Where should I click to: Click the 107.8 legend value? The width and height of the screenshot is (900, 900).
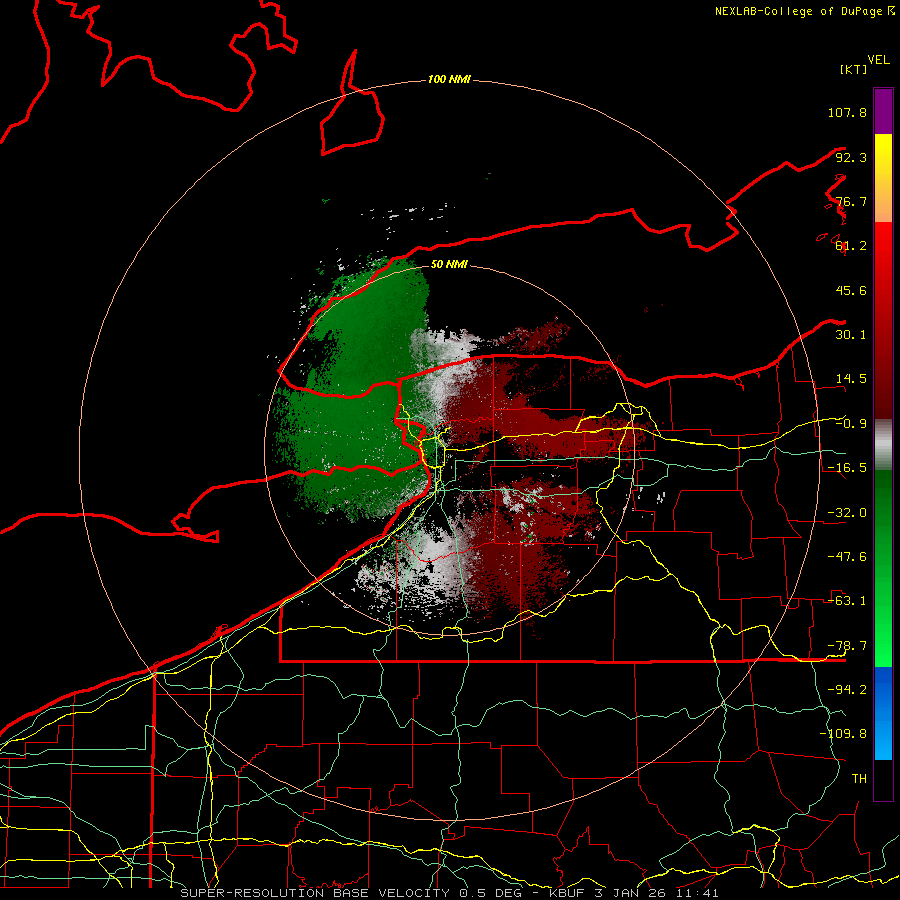tap(847, 112)
